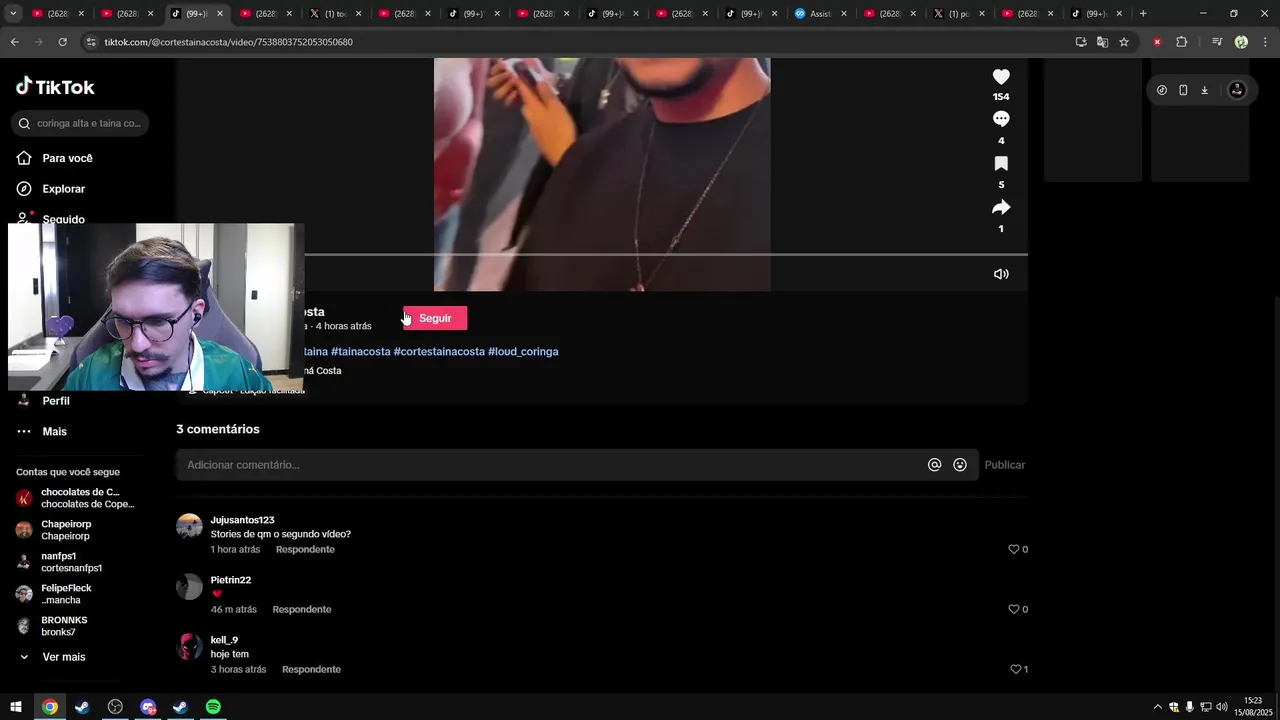Insert a mention with the @ icon
Viewport: 1280px width, 720px height.
point(935,465)
